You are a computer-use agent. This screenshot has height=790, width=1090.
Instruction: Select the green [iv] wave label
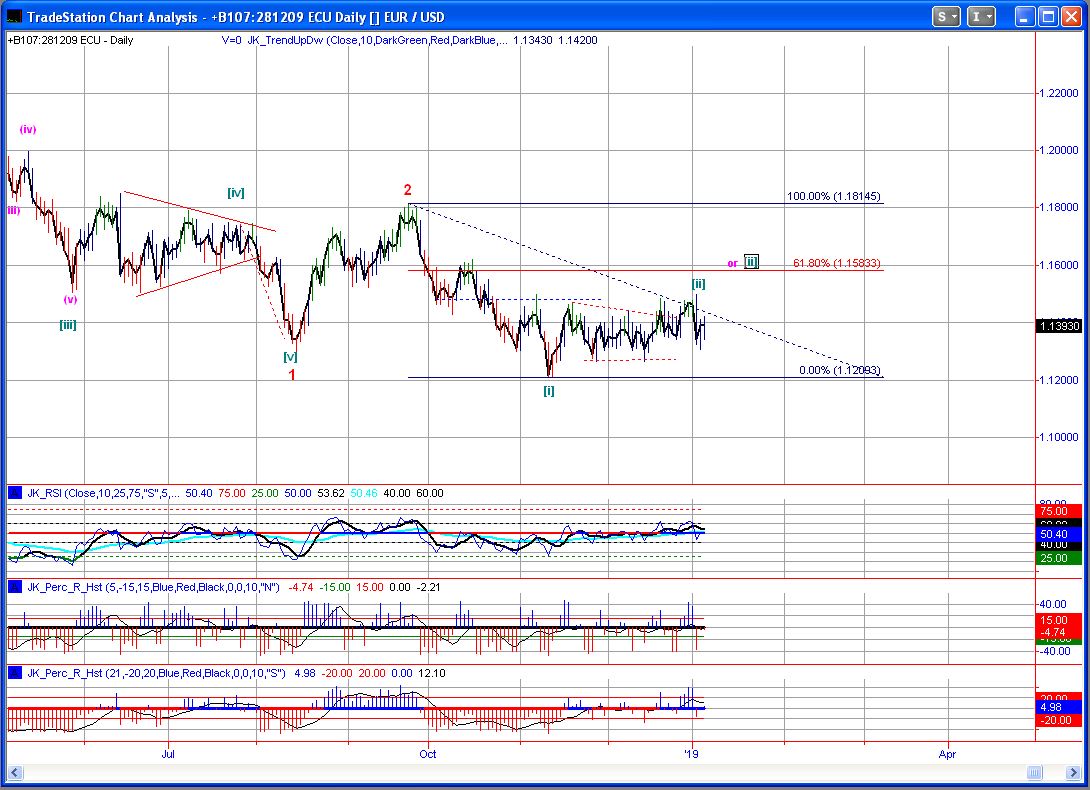pyautogui.click(x=236, y=193)
